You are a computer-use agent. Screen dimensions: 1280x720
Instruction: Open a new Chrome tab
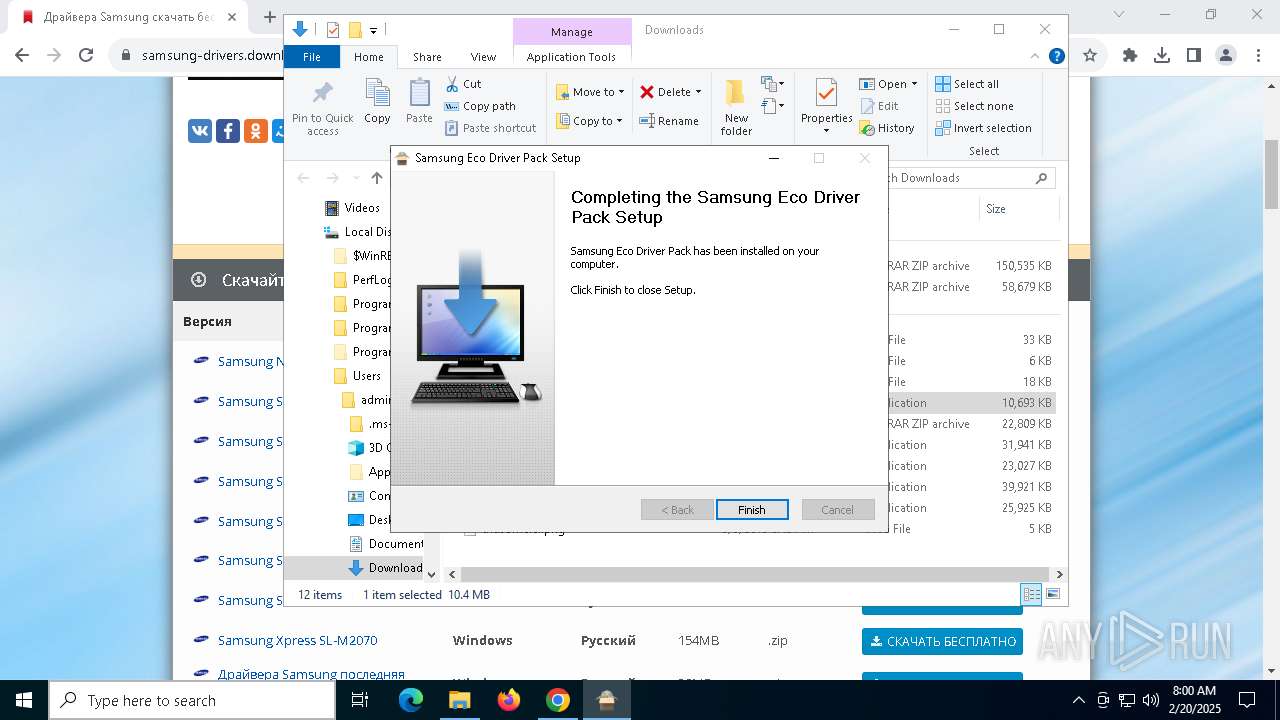coord(269,17)
